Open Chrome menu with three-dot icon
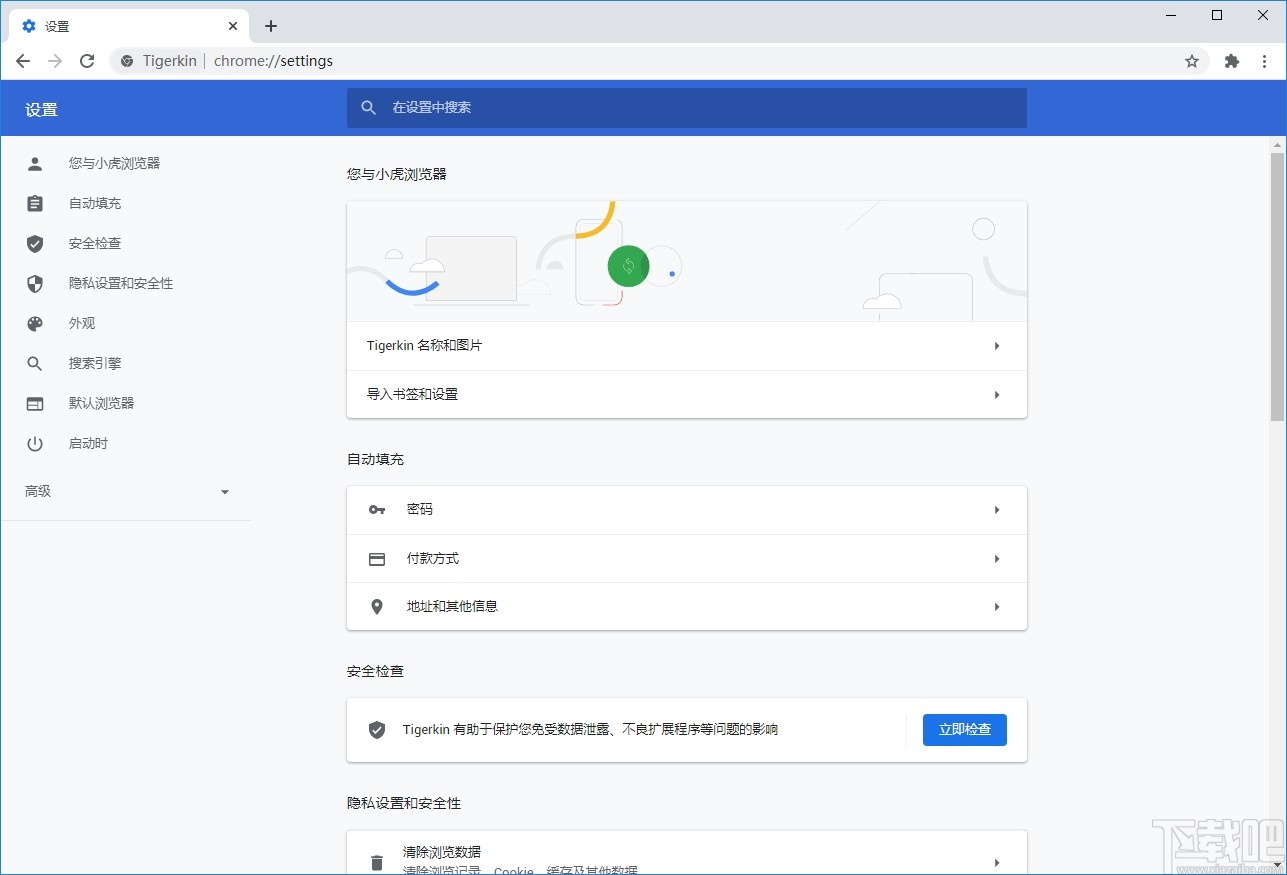This screenshot has height=875, width=1287. (1265, 61)
